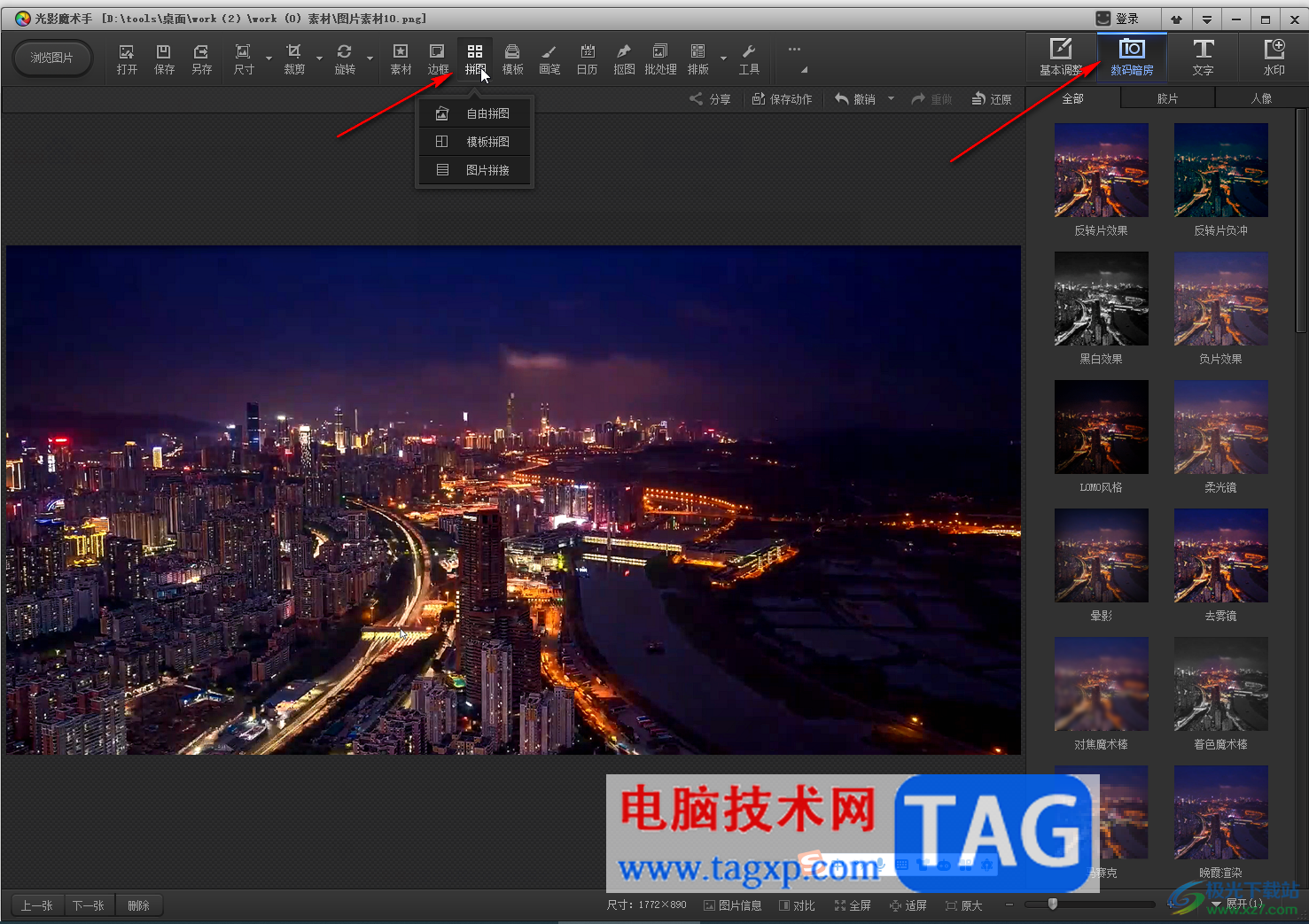Click the 旋转 (Rotate) tool icon
1309x924 pixels.
coord(345,58)
